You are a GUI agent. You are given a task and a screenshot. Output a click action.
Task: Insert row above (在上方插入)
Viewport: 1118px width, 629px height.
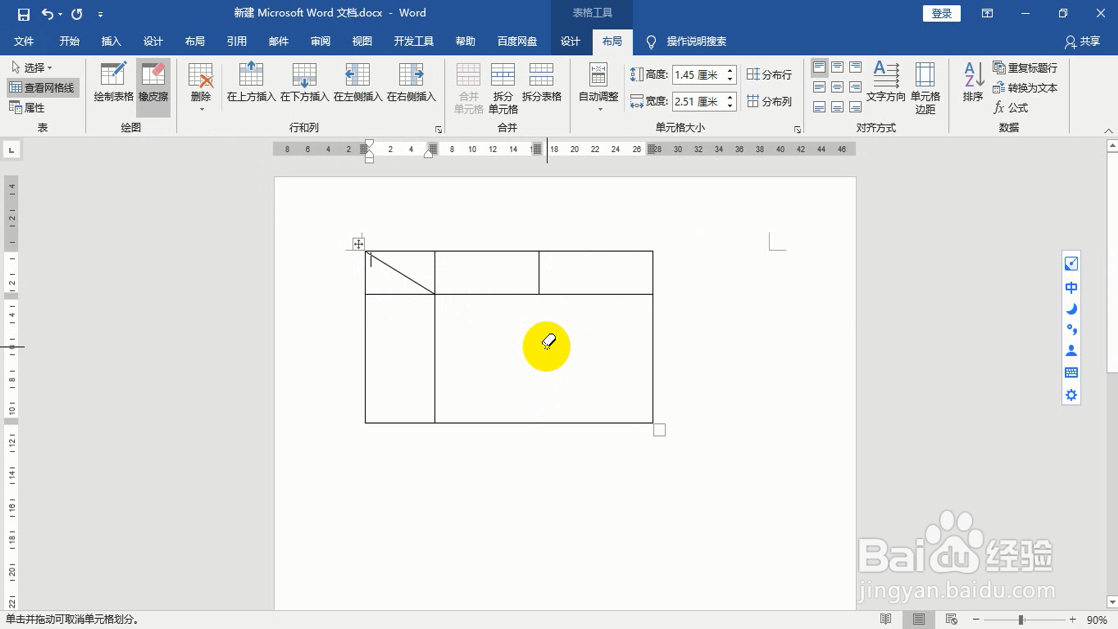coord(251,83)
